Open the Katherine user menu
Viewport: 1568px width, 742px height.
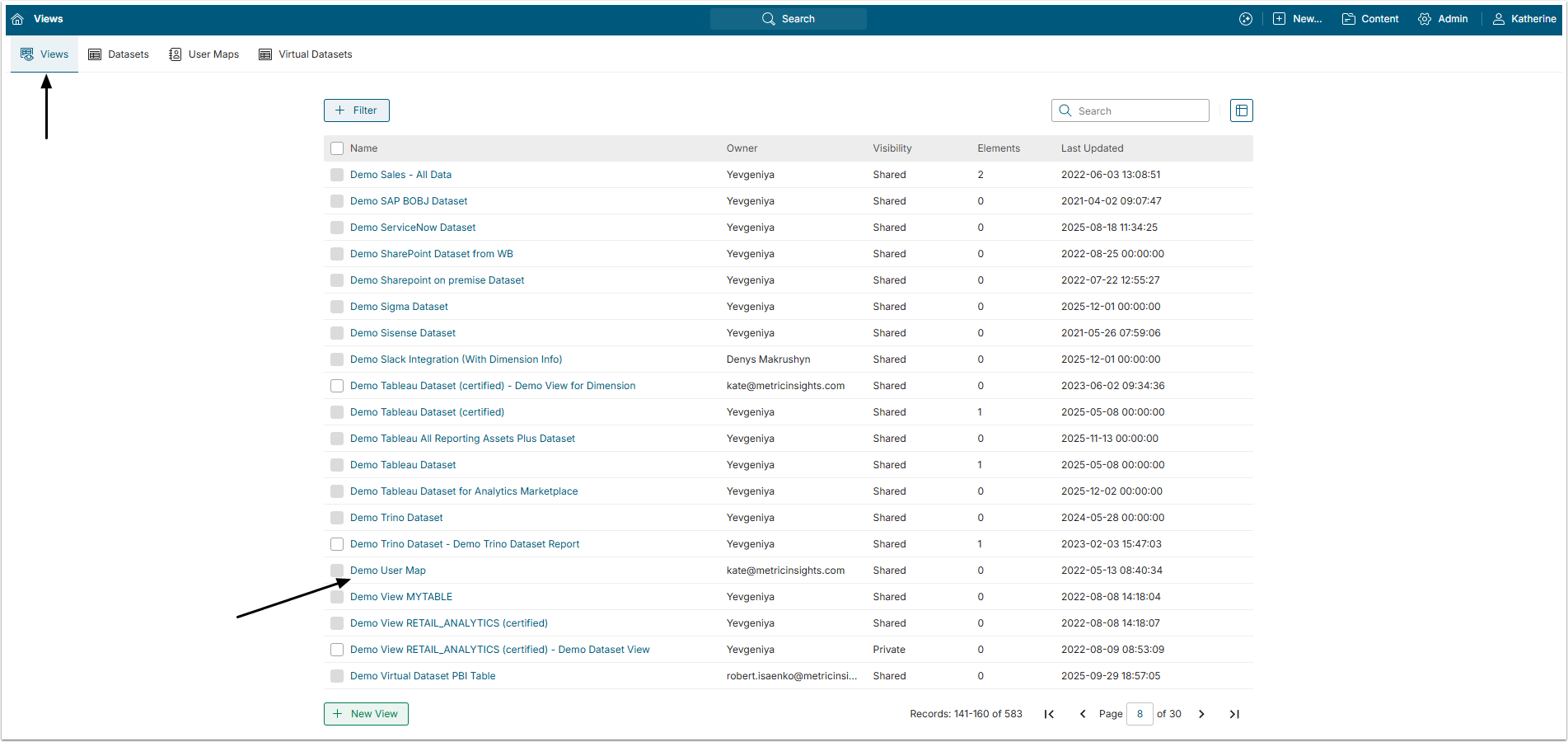1524,19
